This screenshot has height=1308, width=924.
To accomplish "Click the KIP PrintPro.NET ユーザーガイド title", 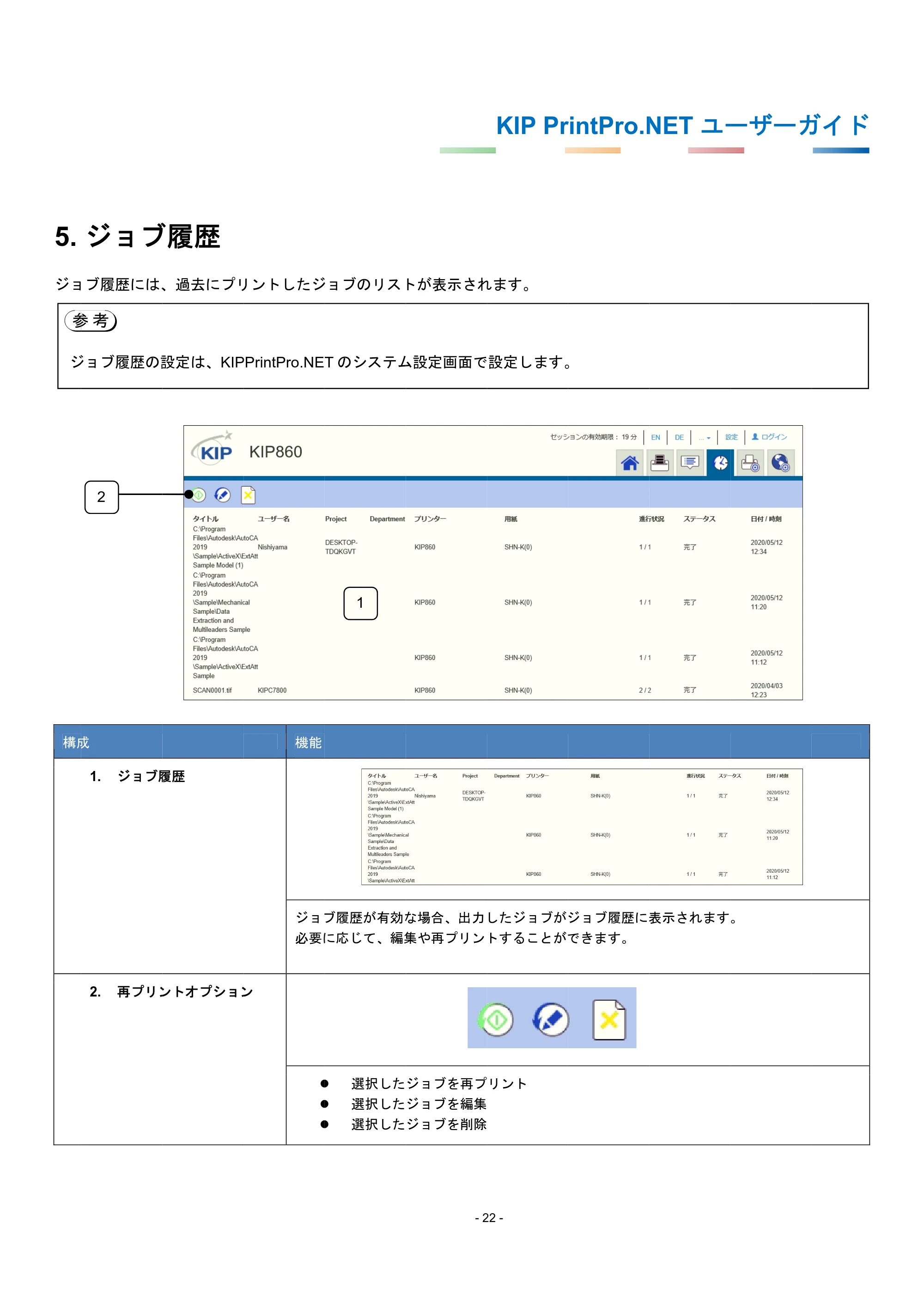I will pos(682,125).
